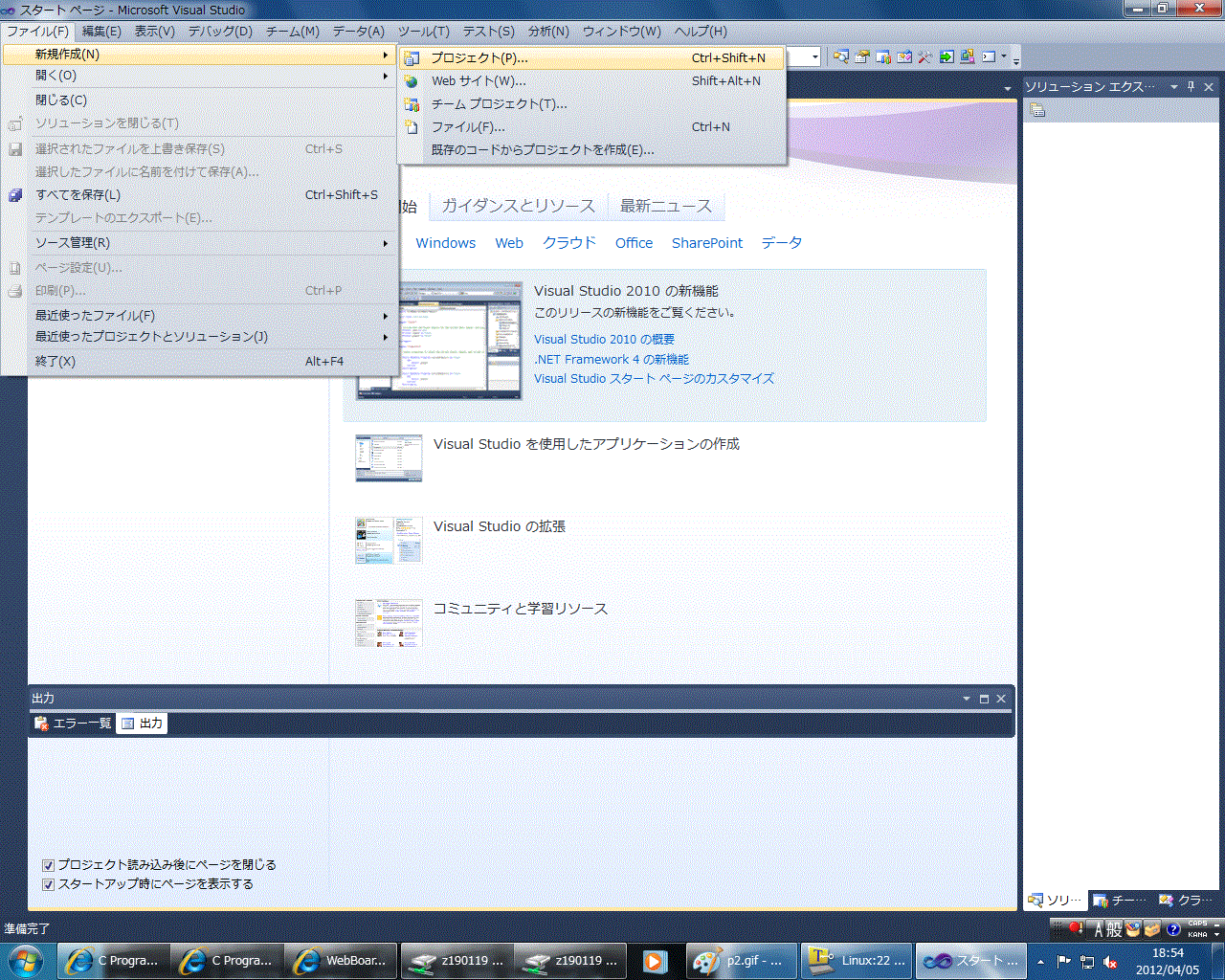Screen dimensions: 1225x980
Task: Click the Windows category link
Action: coord(446,243)
